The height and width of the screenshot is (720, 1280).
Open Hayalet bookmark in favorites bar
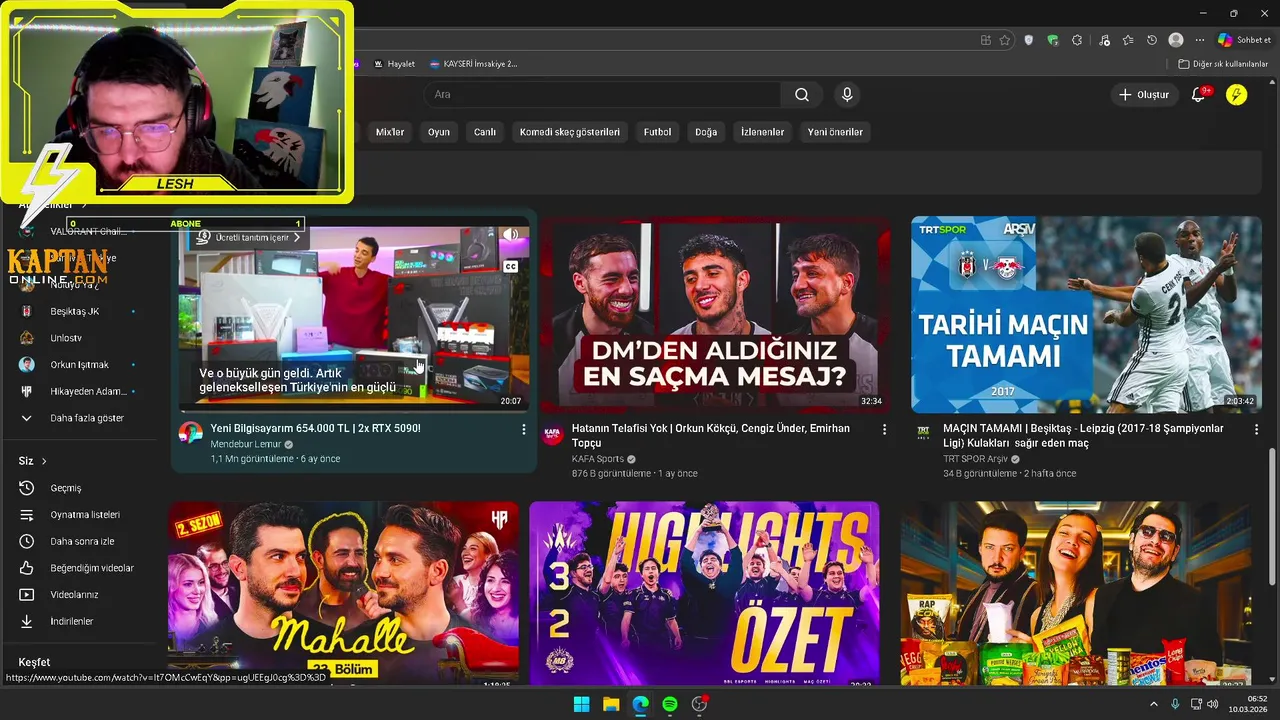pyautogui.click(x=394, y=64)
